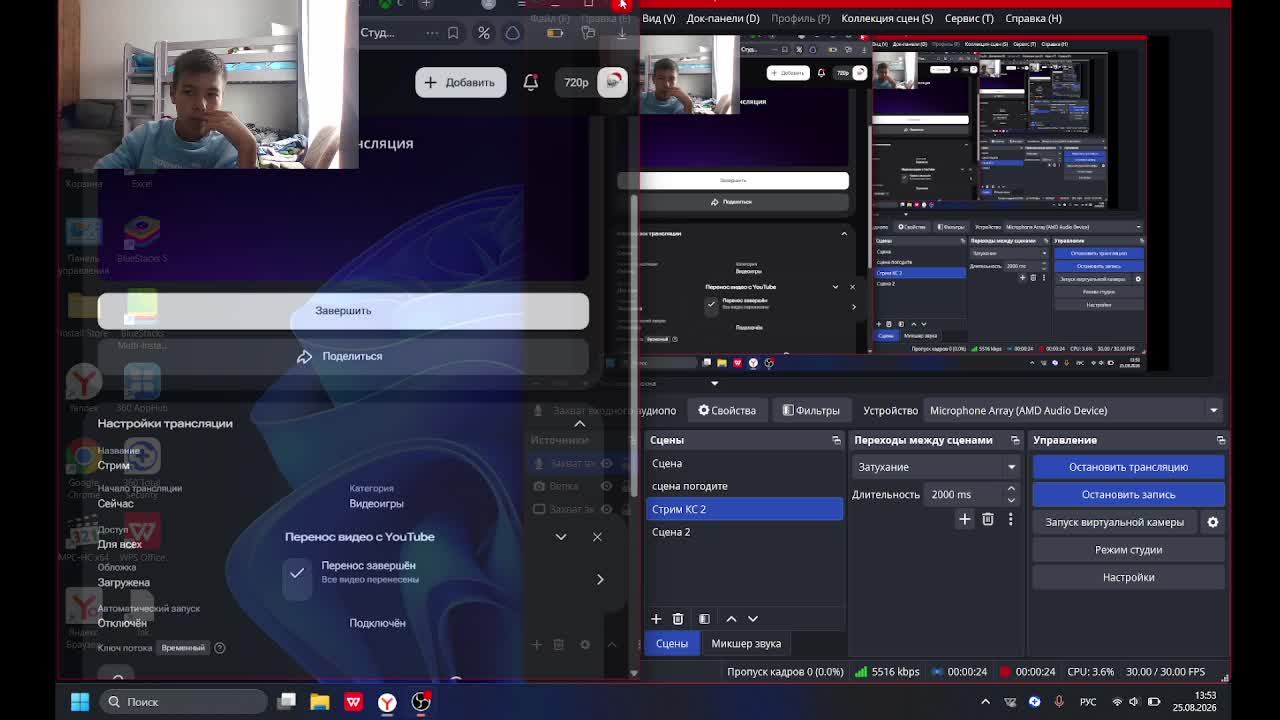Undock the Управление panel
Image resolution: width=1280 pixels, height=720 pixels.
[x=1221, y=440]
